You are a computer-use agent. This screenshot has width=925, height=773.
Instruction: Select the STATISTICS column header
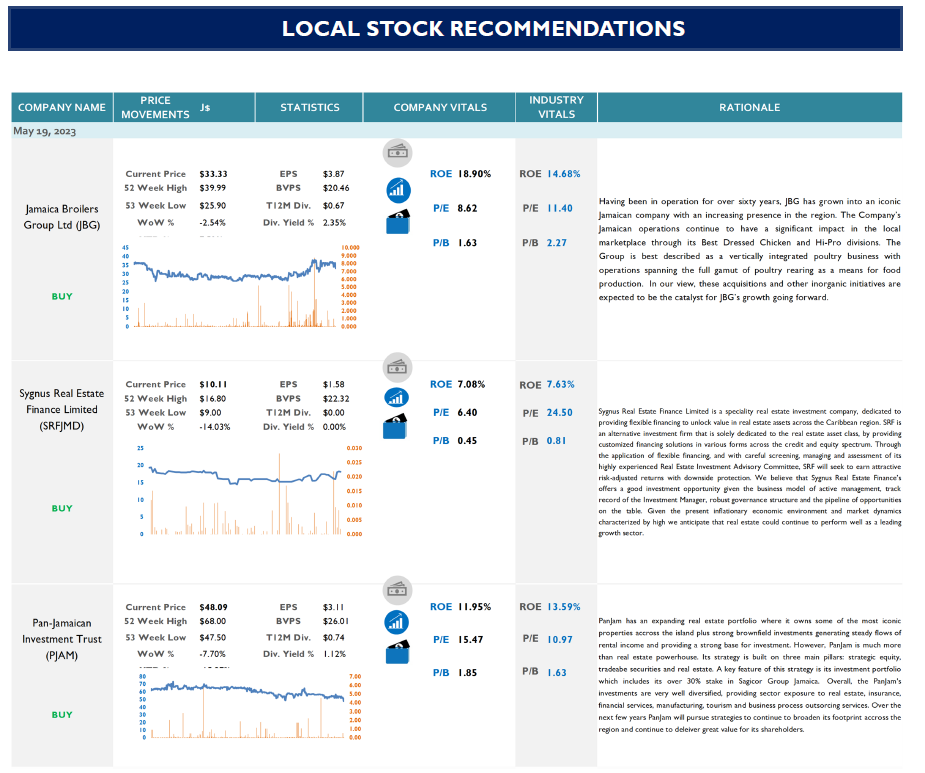click(x=310, y=107)
